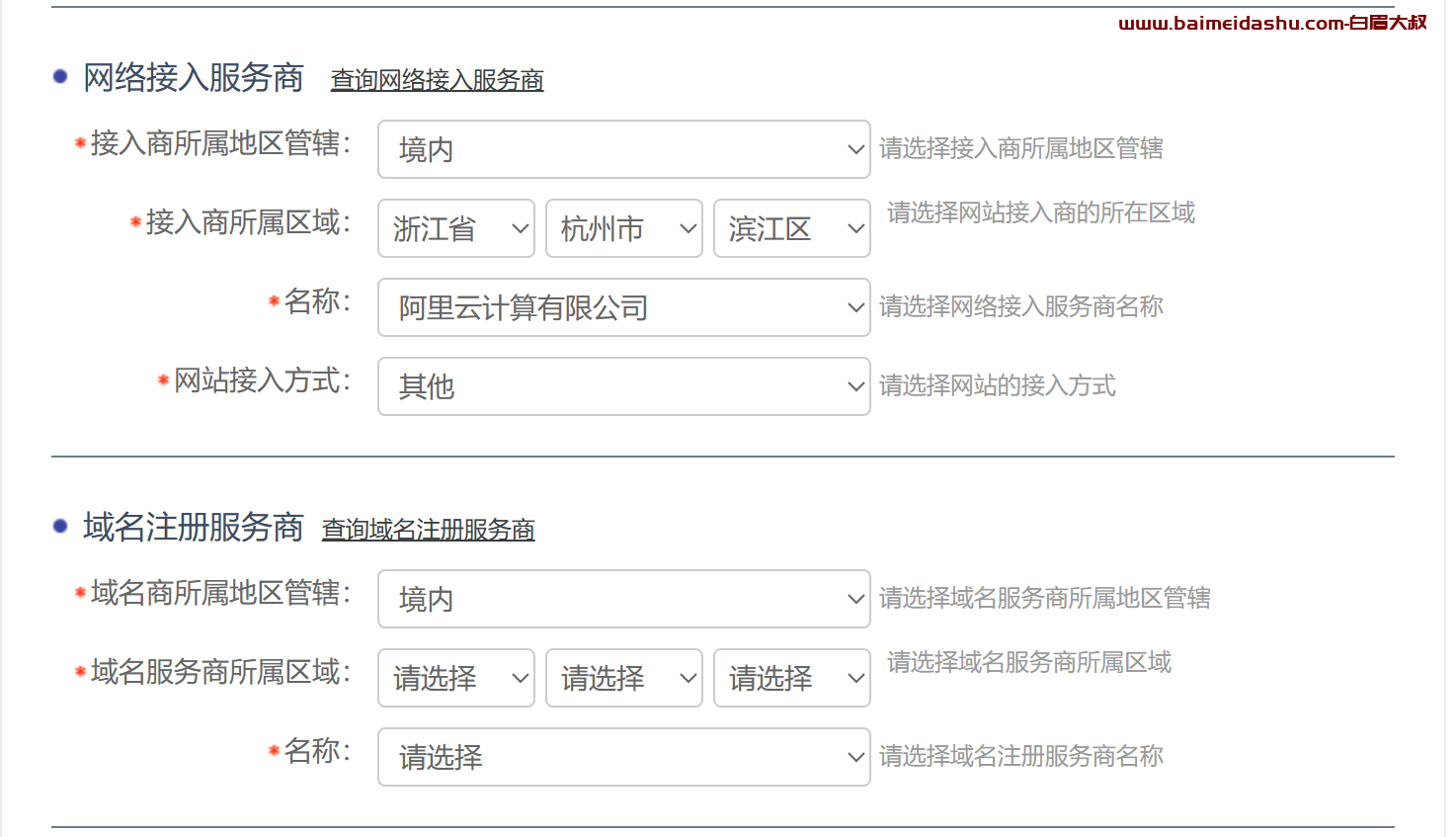
Task: Follow the 查询网络接入服务商 link
Action: (x=437, y=80)
